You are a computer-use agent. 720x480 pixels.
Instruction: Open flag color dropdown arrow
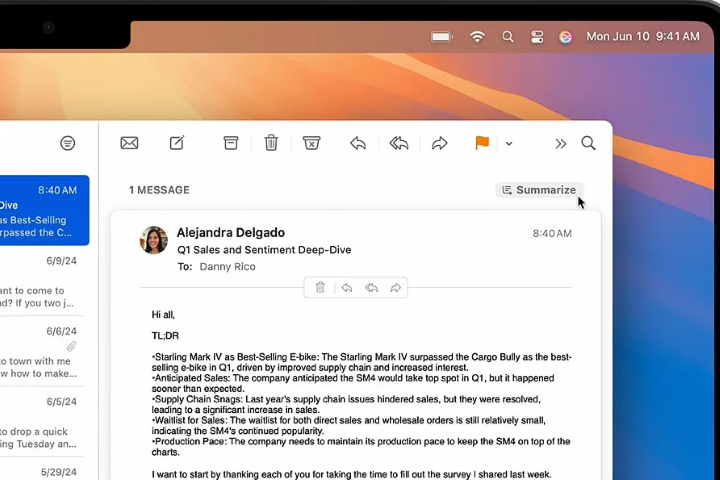coord(509,144)
